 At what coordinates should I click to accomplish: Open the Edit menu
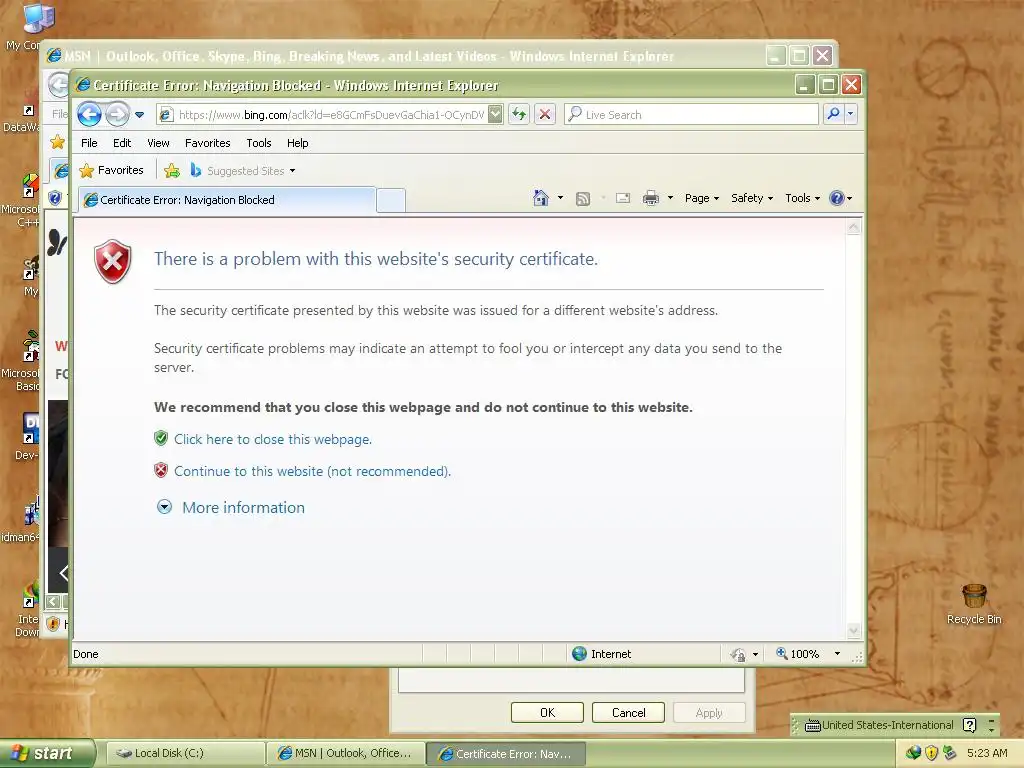click(121, 143)
